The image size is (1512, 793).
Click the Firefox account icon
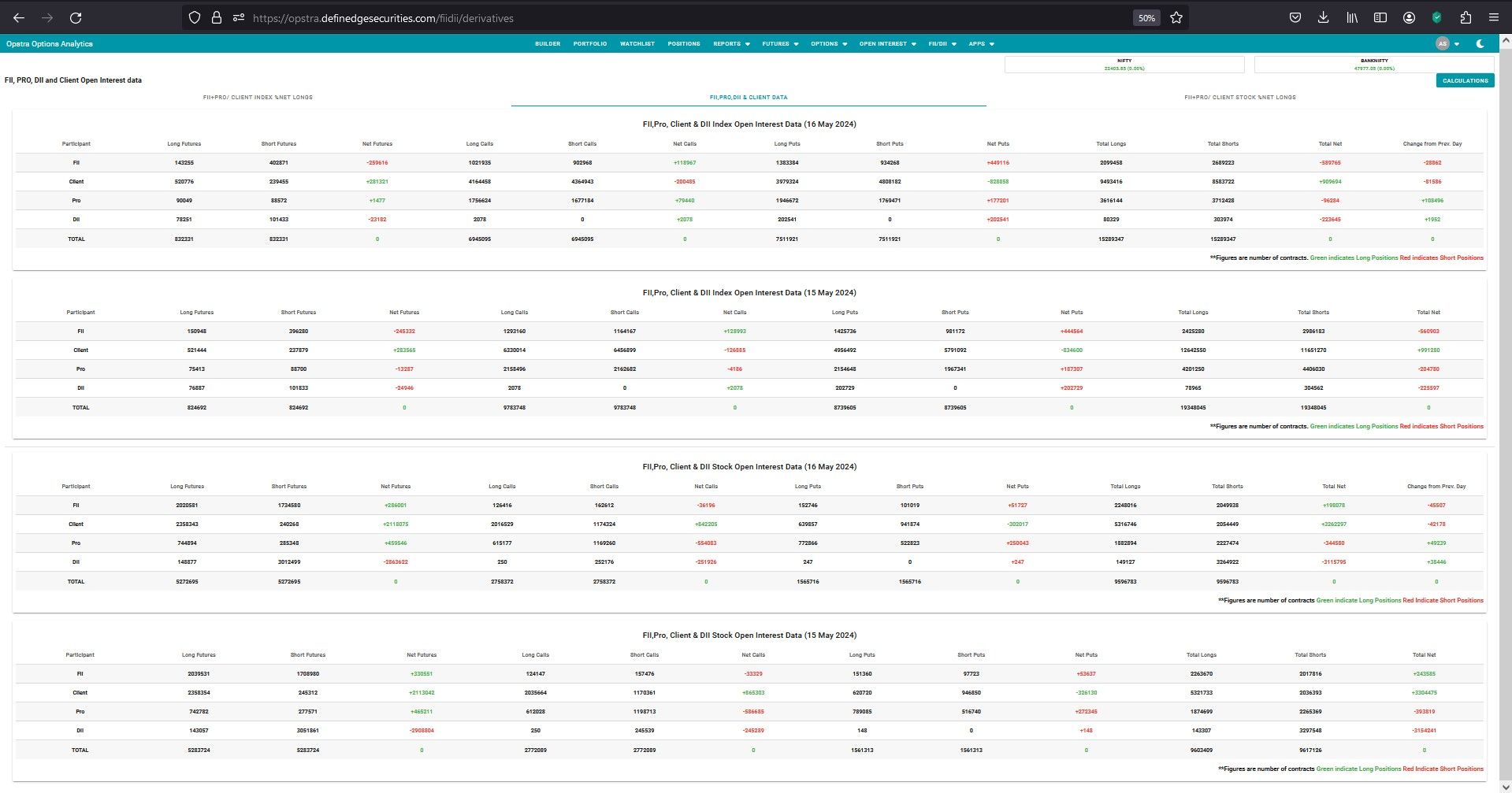tap(1409, 17)
